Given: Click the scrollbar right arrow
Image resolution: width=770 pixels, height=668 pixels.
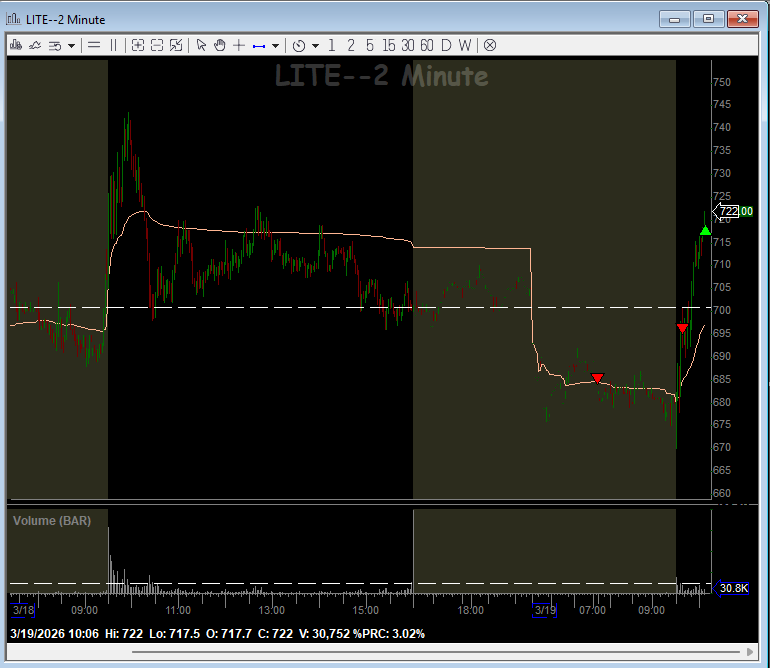Looking at the screenshot, I should point(750,652).
